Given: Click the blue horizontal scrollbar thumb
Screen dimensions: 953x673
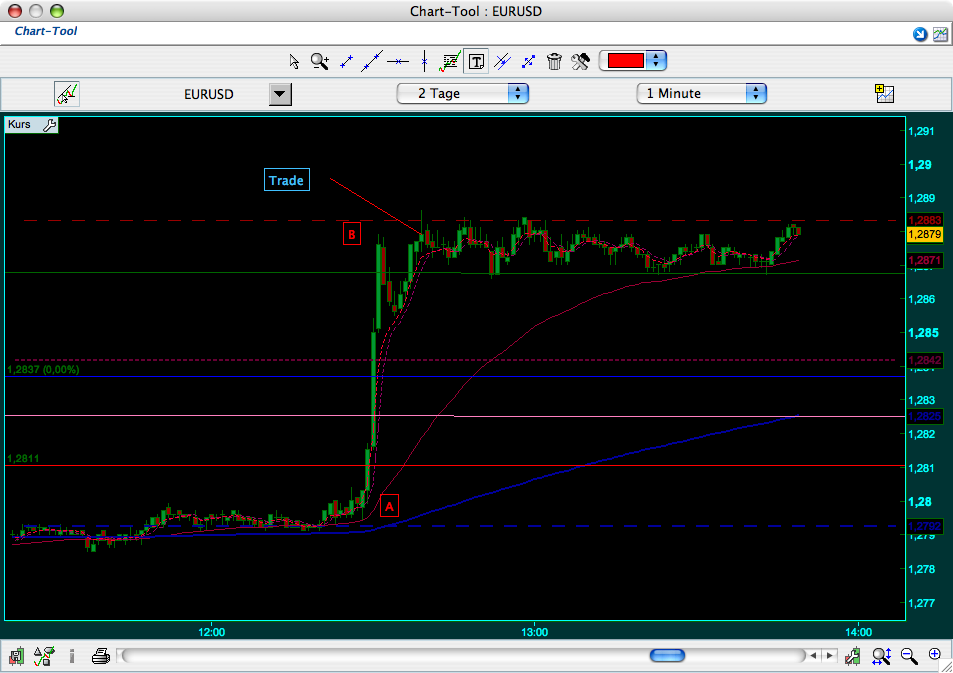Looking at the screenshot, I should (x=667, y=655).
